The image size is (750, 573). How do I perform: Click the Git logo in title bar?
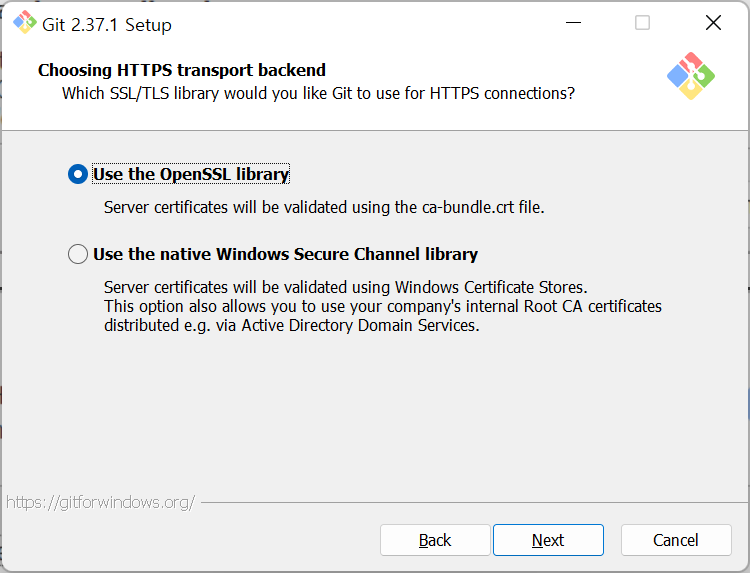pyautogui.click(x=24, y=22)
